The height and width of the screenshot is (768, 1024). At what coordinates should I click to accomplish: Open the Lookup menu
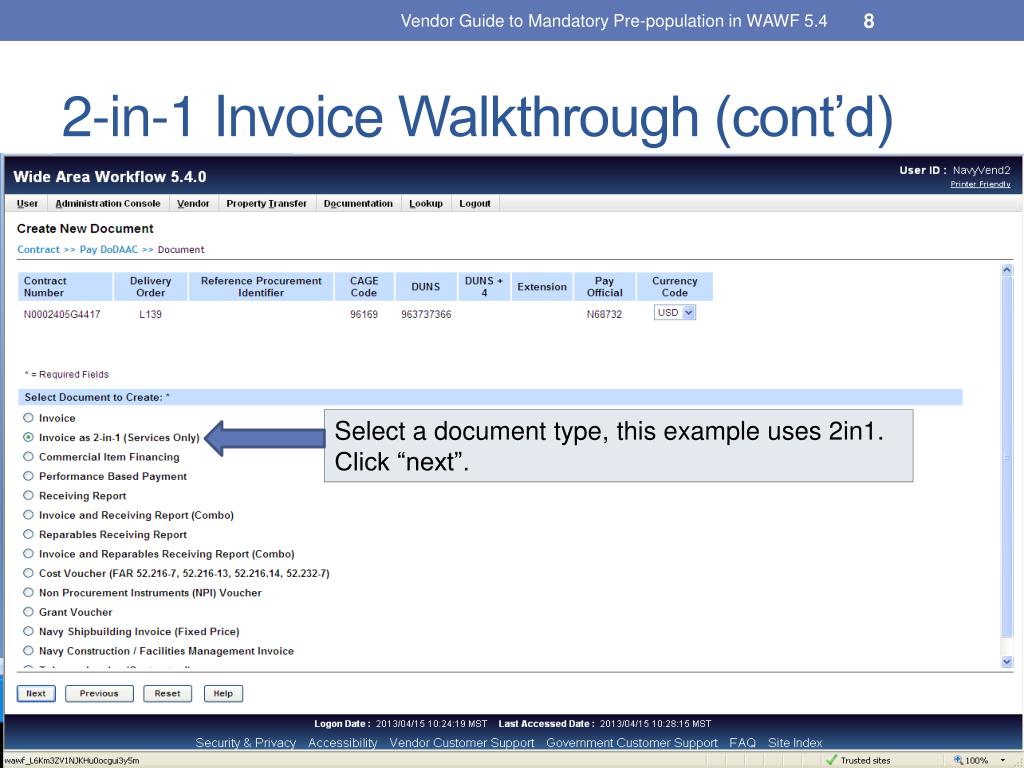pyautogui.click(x=426, y=204)
